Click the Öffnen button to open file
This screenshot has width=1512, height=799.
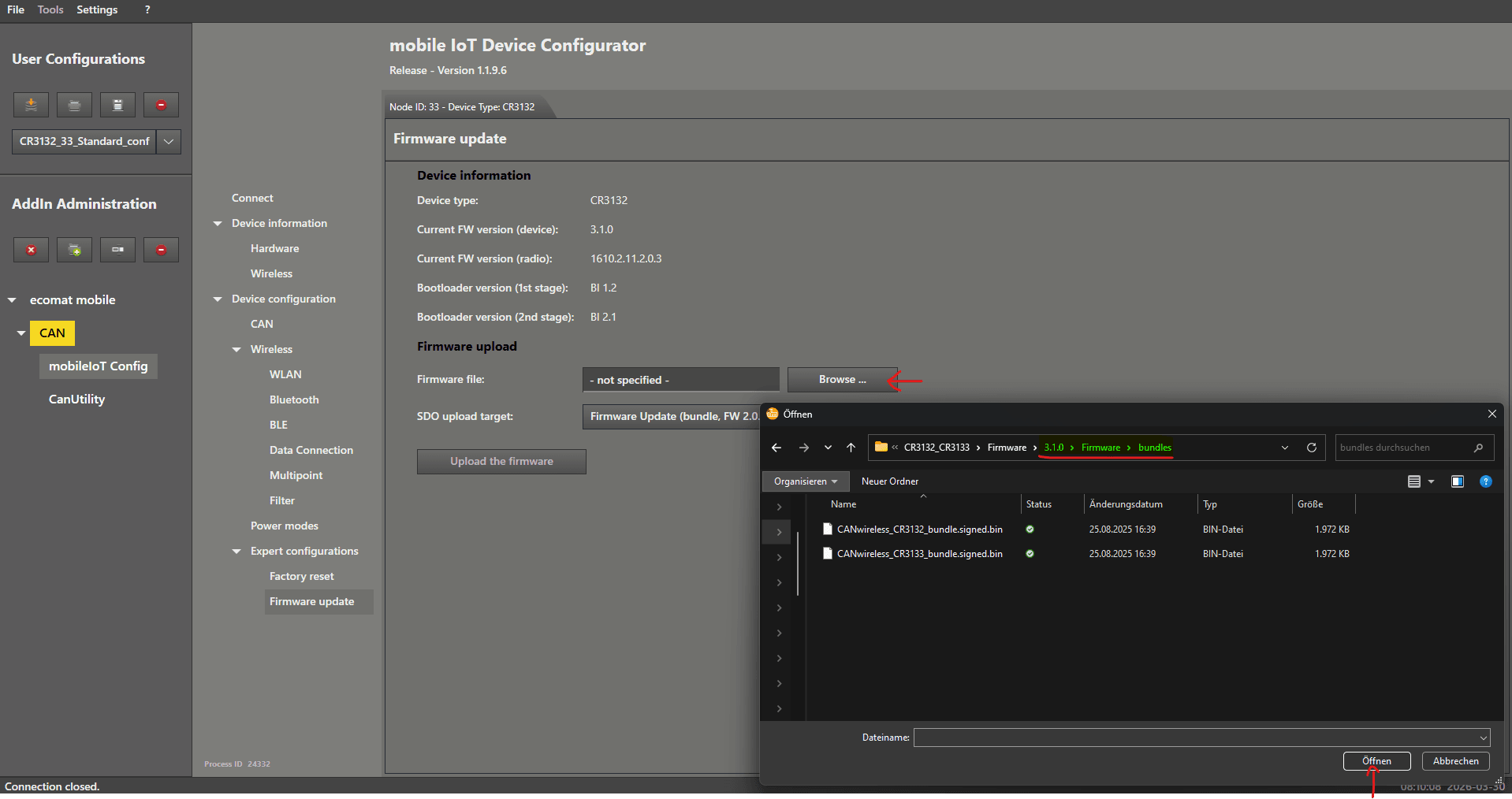tap(1376, 761)
